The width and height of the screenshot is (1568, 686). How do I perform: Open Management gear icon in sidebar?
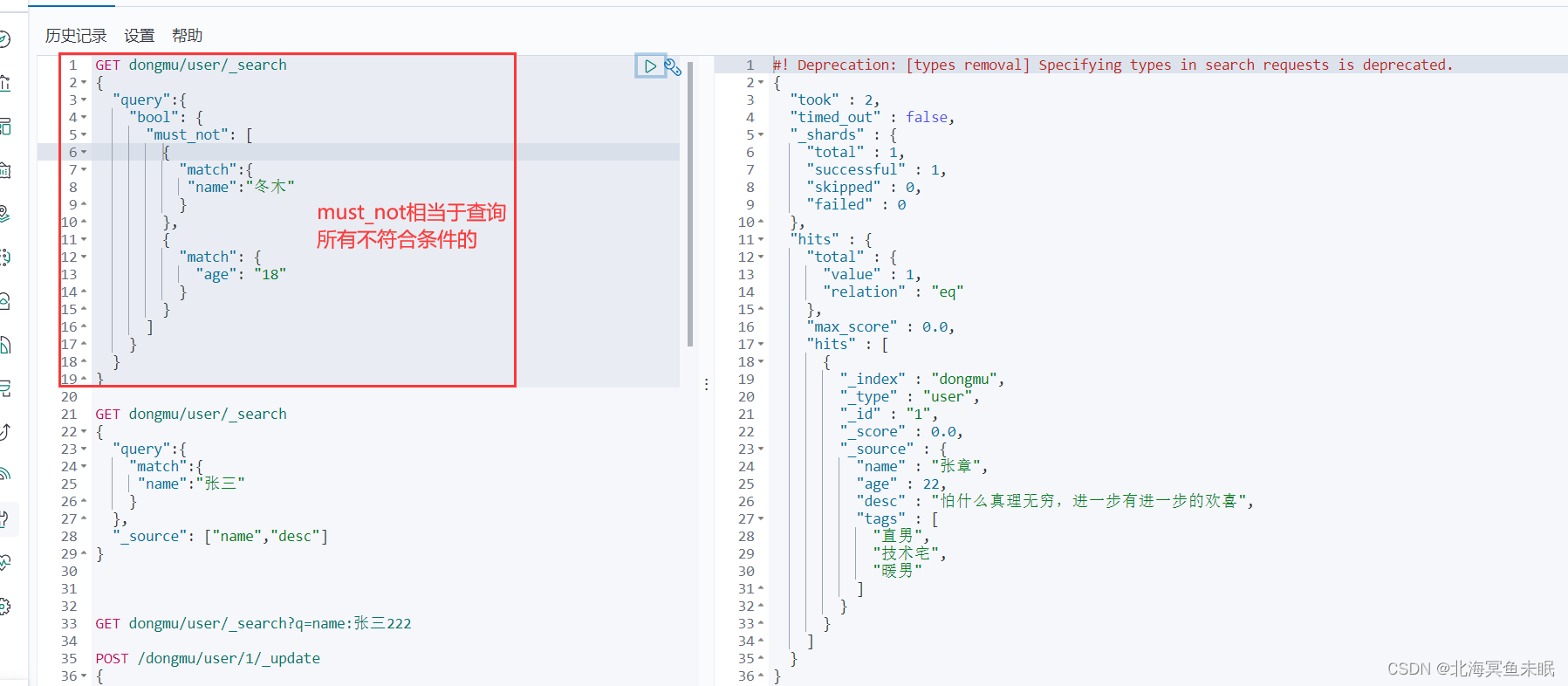pyautogui.click(x=4, y=607)
